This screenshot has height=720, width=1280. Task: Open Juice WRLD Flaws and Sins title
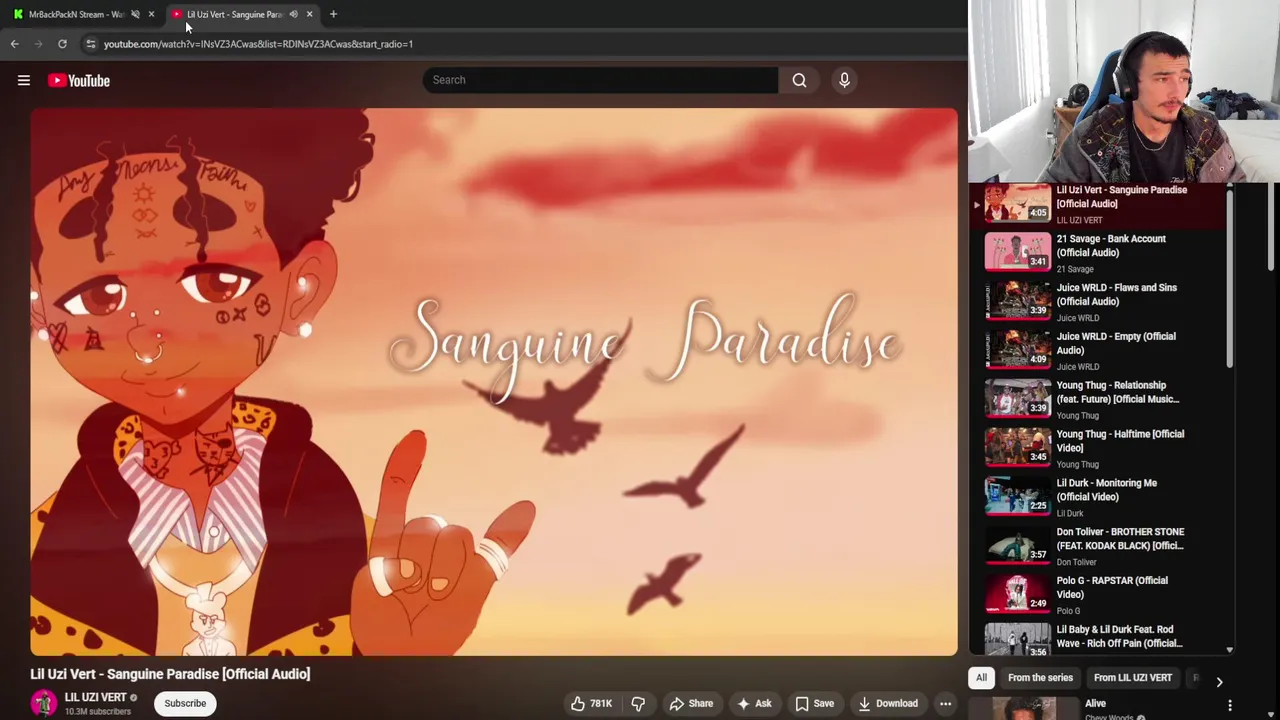tap(1116, 294)
